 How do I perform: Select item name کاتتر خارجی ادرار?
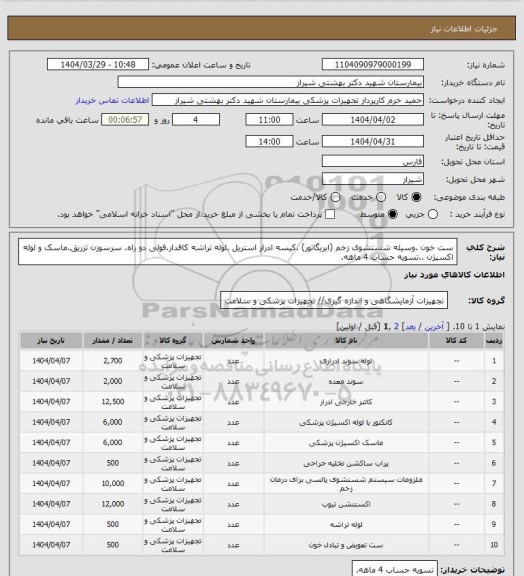pyautogui.click(x=346, y=402)
